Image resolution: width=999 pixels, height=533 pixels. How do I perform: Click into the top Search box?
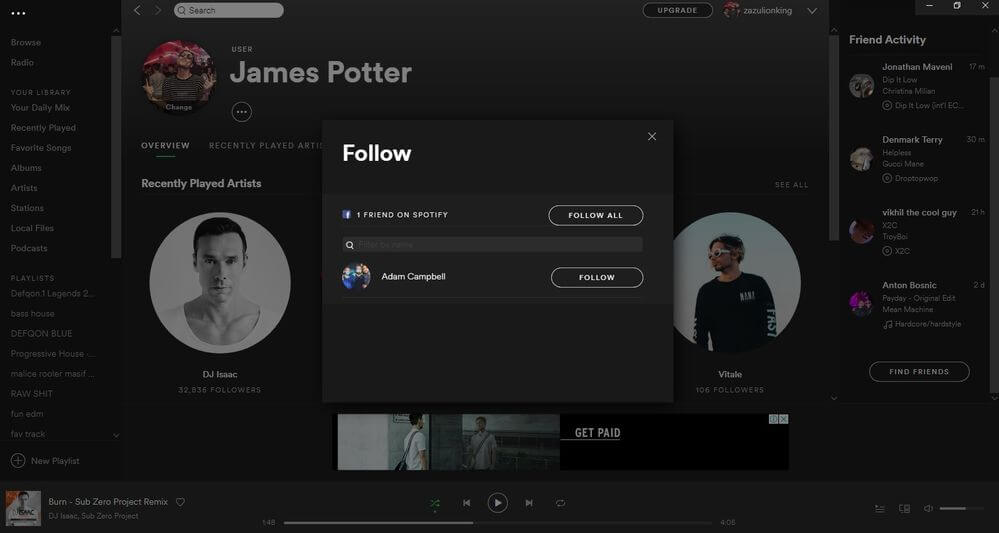(229, 10)
